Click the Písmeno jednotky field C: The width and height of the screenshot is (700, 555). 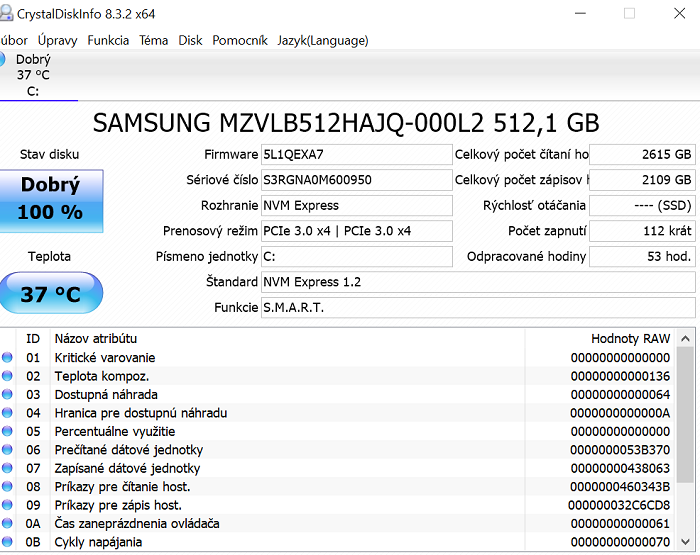tap(356, 256)
